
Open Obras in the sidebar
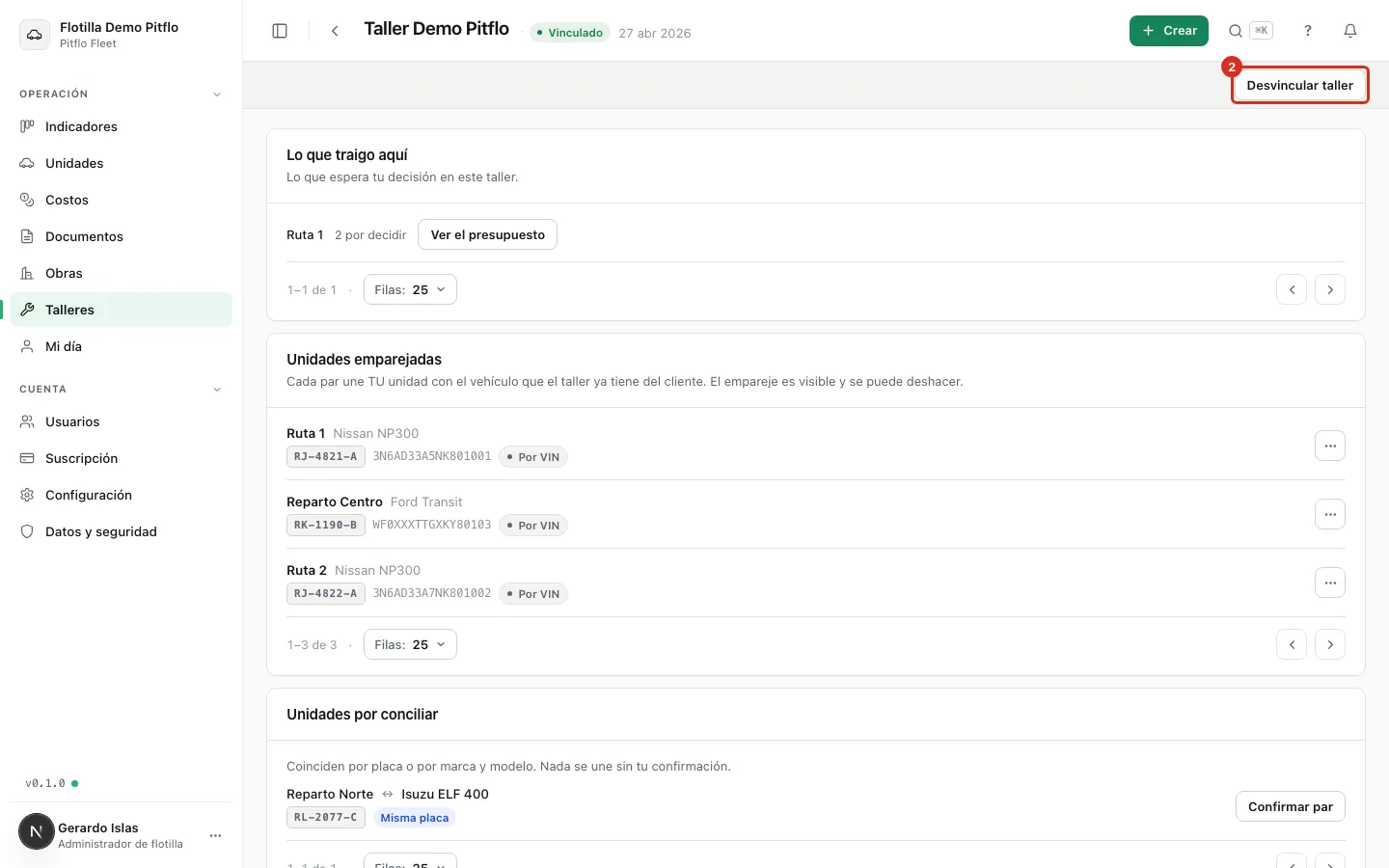click(x=122, y=273)
